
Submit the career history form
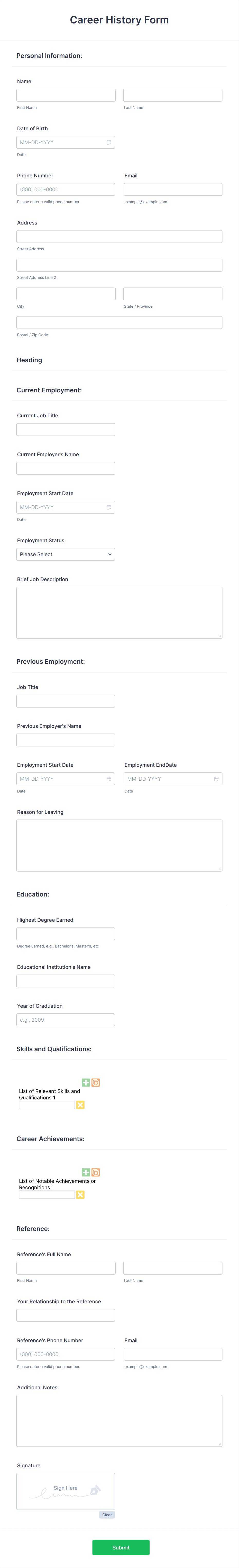[121, 1547]
